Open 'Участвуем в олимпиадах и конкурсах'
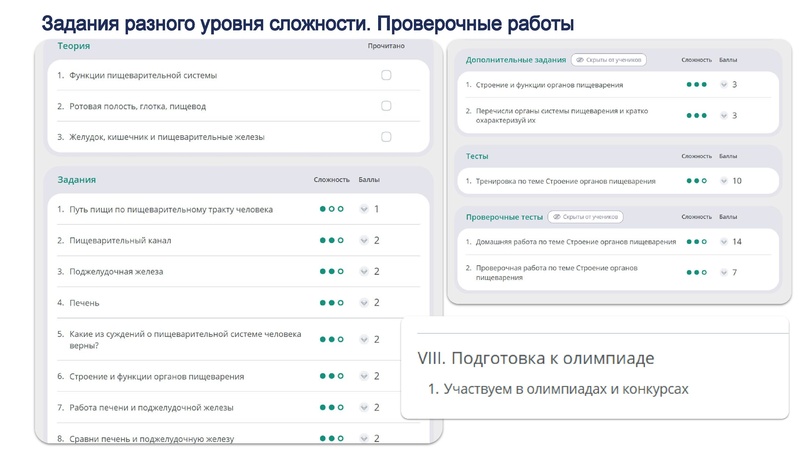The width and height of the screenshot is (800, 450). point(566,389)
